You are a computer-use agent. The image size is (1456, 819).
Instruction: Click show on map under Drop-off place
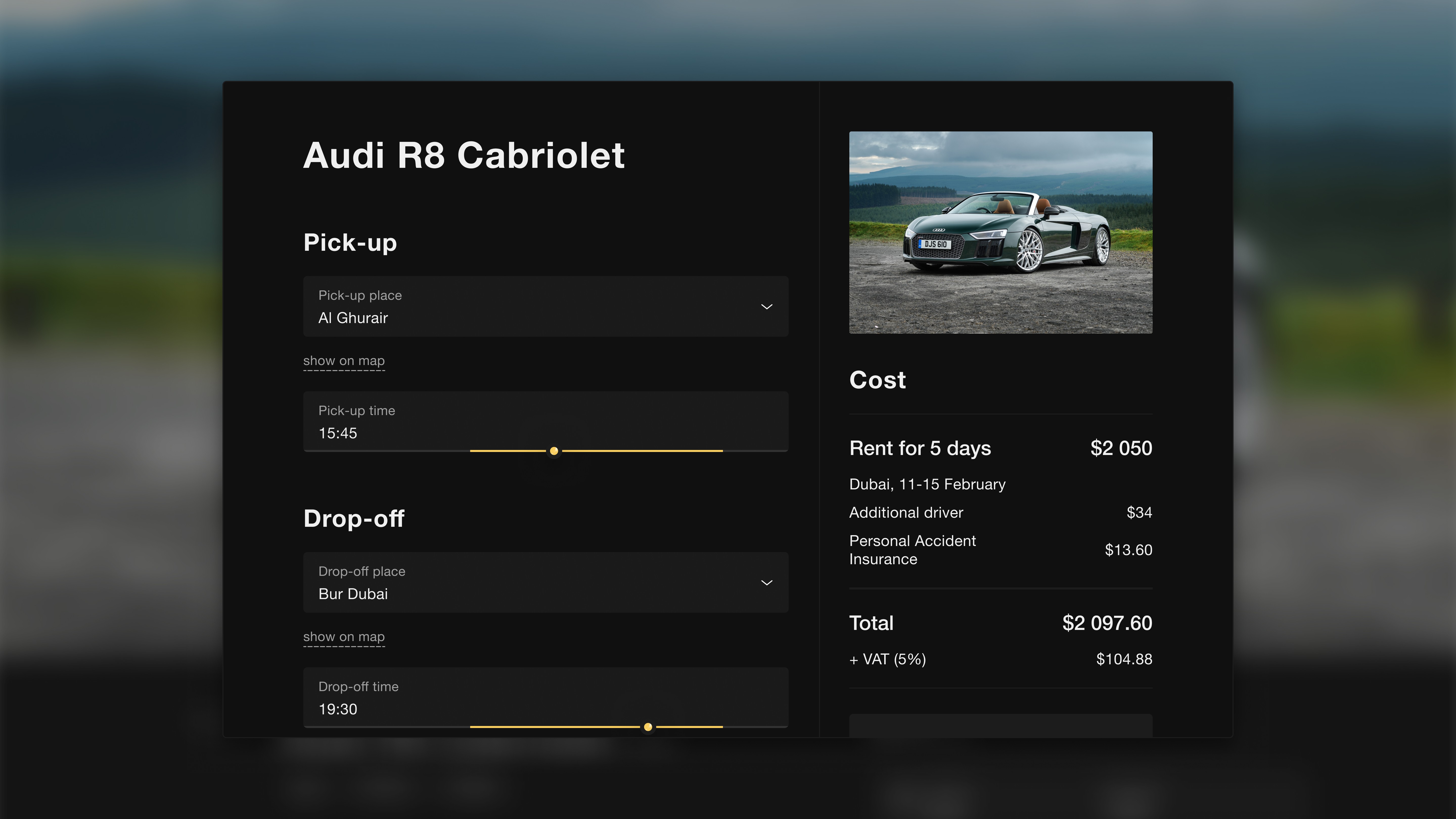(x=344, y=636)
